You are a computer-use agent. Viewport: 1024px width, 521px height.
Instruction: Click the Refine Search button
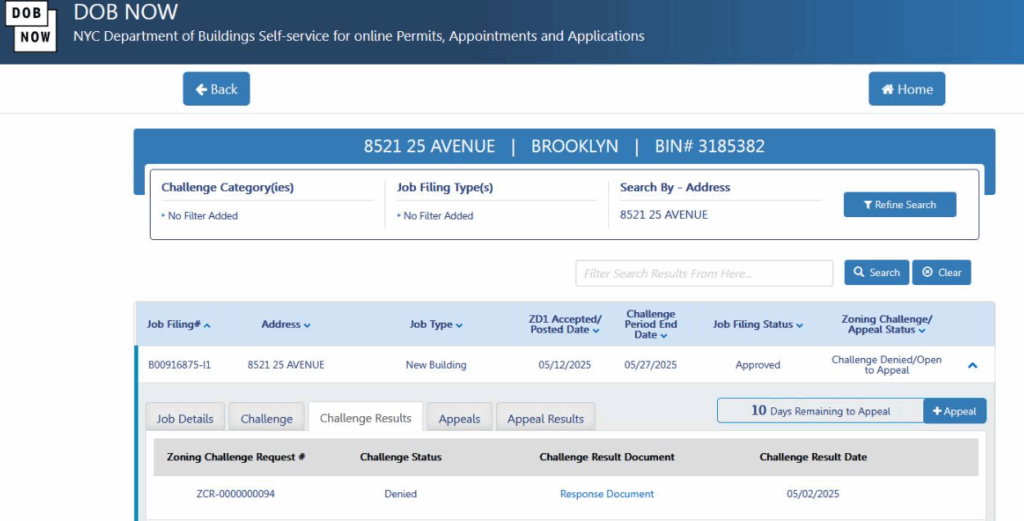point(900,204)
